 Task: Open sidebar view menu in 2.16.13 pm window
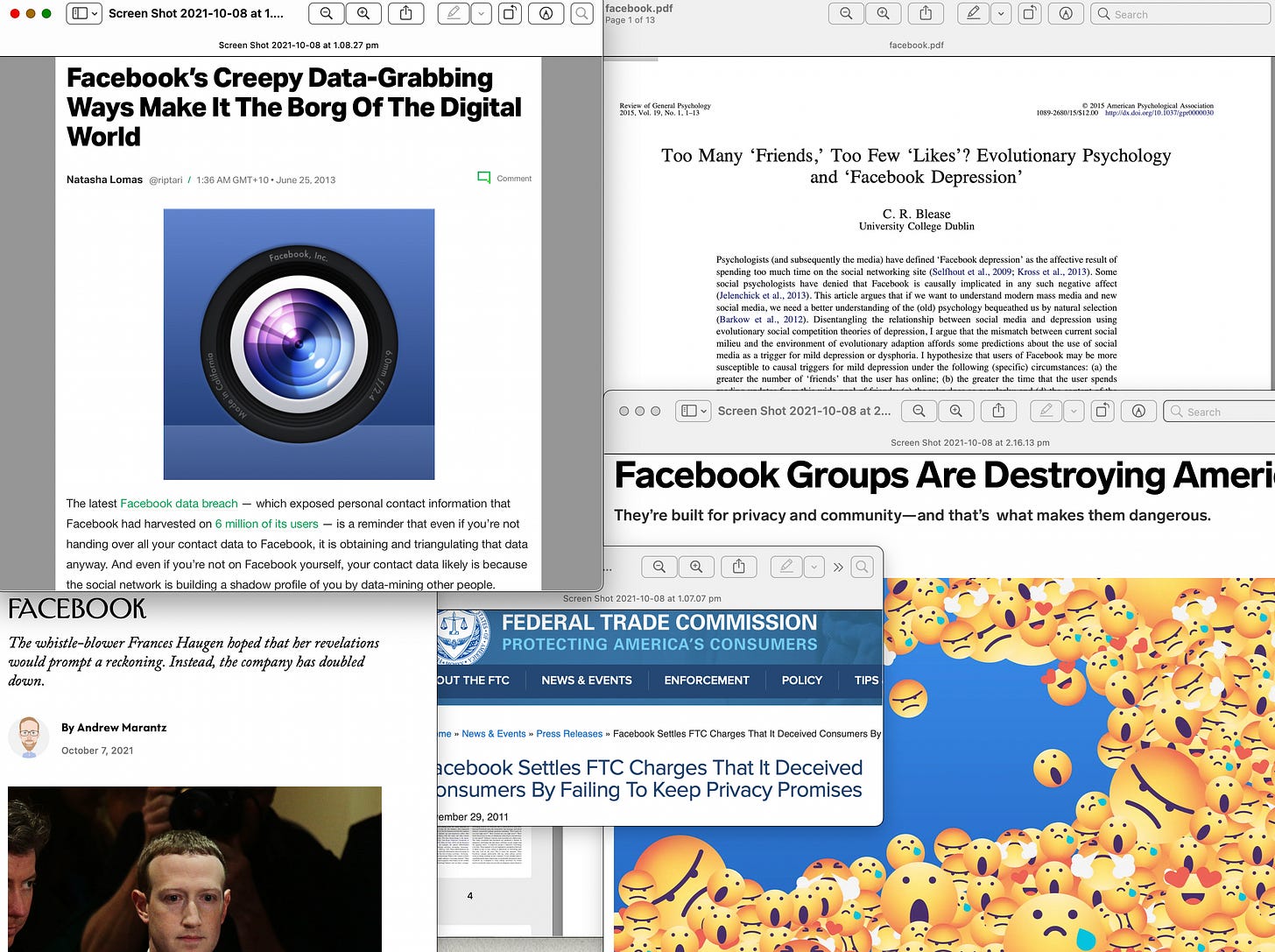coord(693,411)
